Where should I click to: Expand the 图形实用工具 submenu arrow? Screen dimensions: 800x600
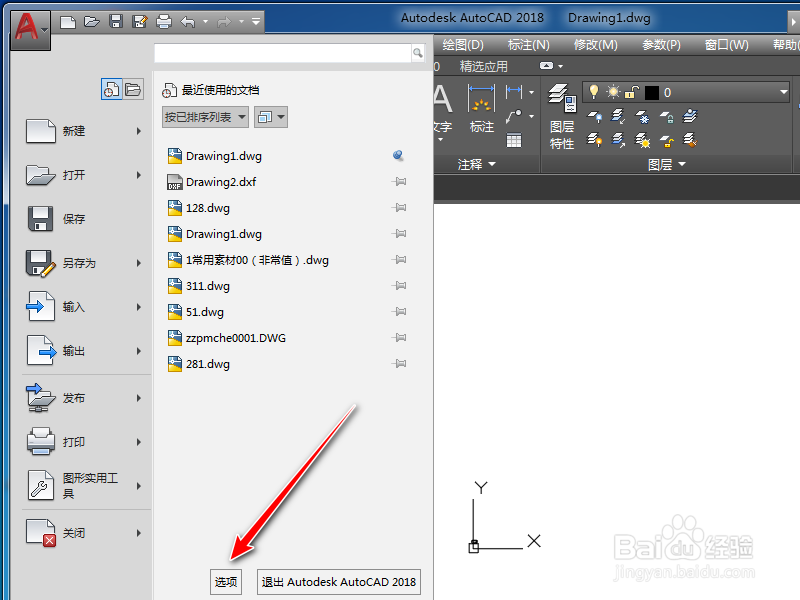pos(139,486)
